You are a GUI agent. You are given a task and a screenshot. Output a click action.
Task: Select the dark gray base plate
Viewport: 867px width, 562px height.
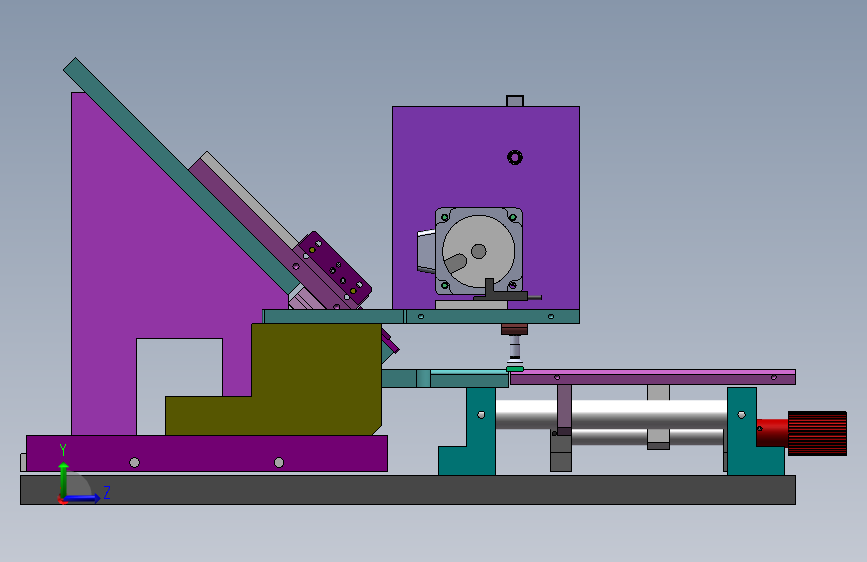(x=408, y=490)
